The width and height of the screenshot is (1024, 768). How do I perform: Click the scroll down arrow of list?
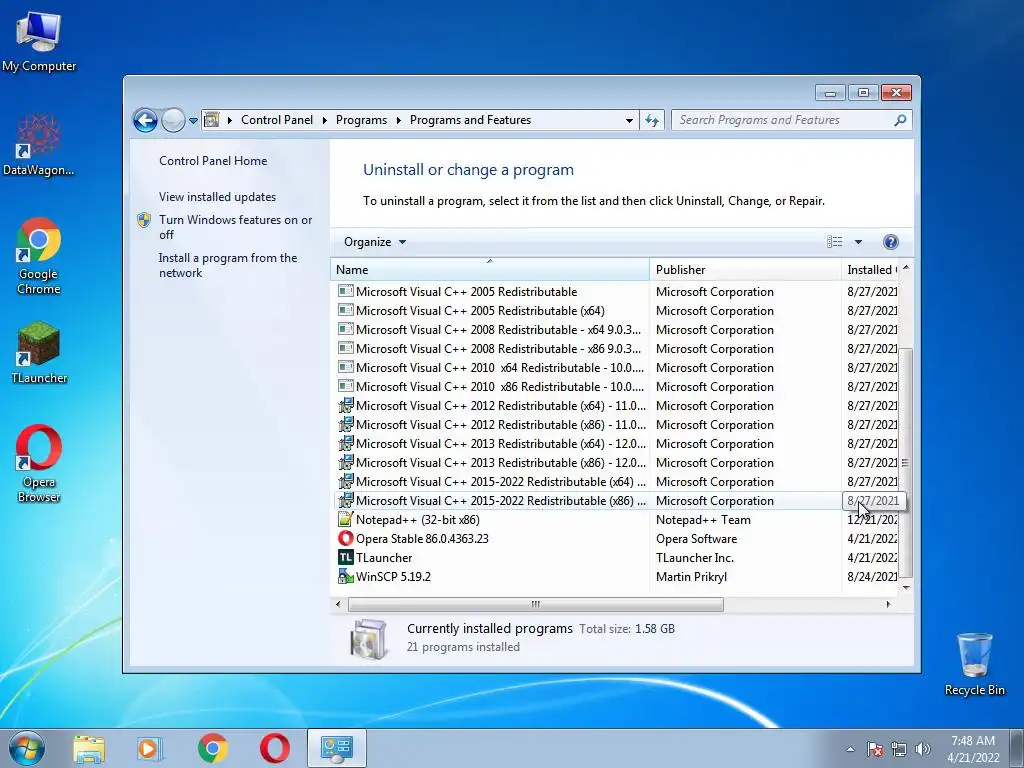905,587
